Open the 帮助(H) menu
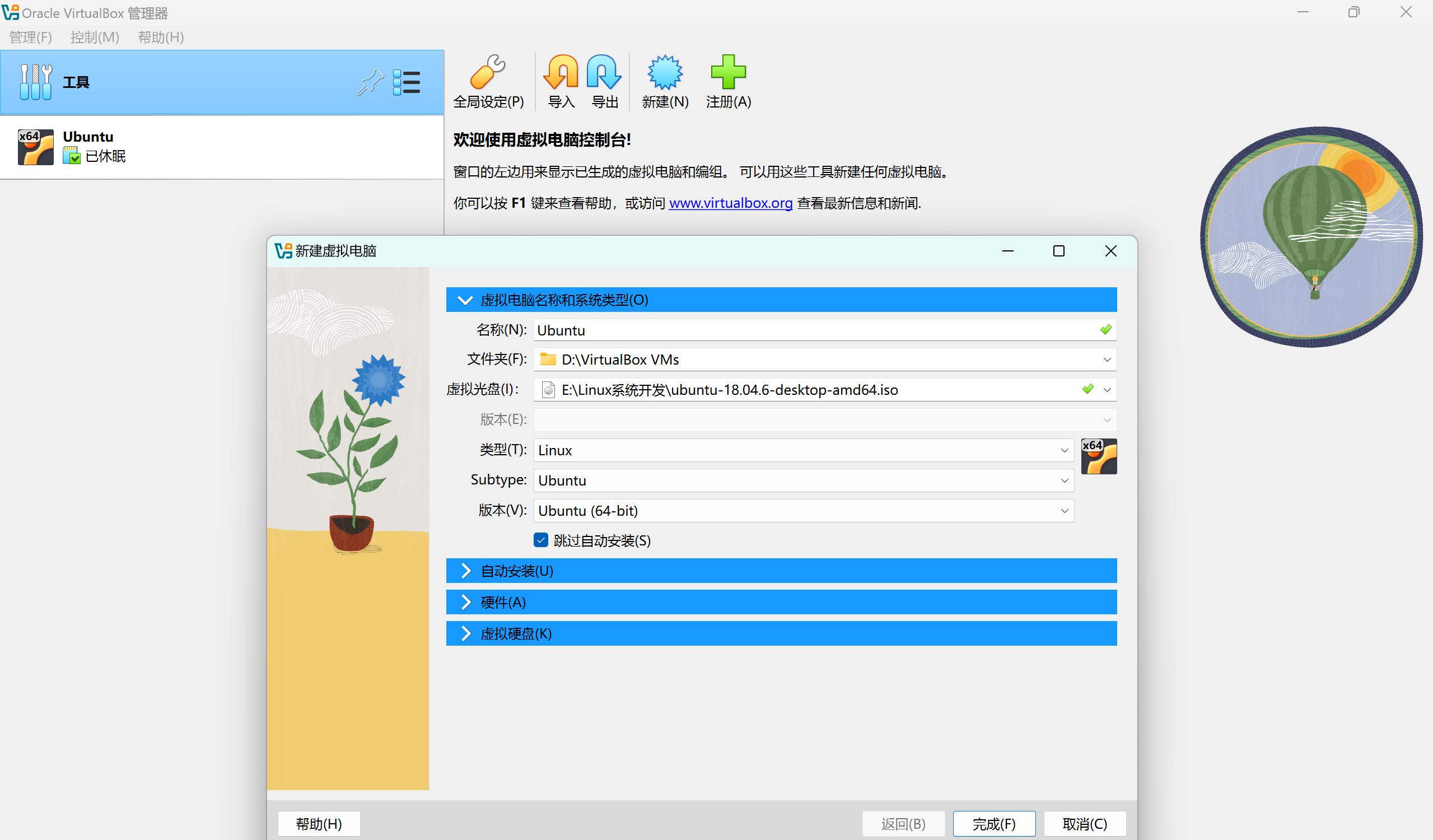Viewport: 1433px width, 840px height. pyautogui.click(x=161, y=37)
